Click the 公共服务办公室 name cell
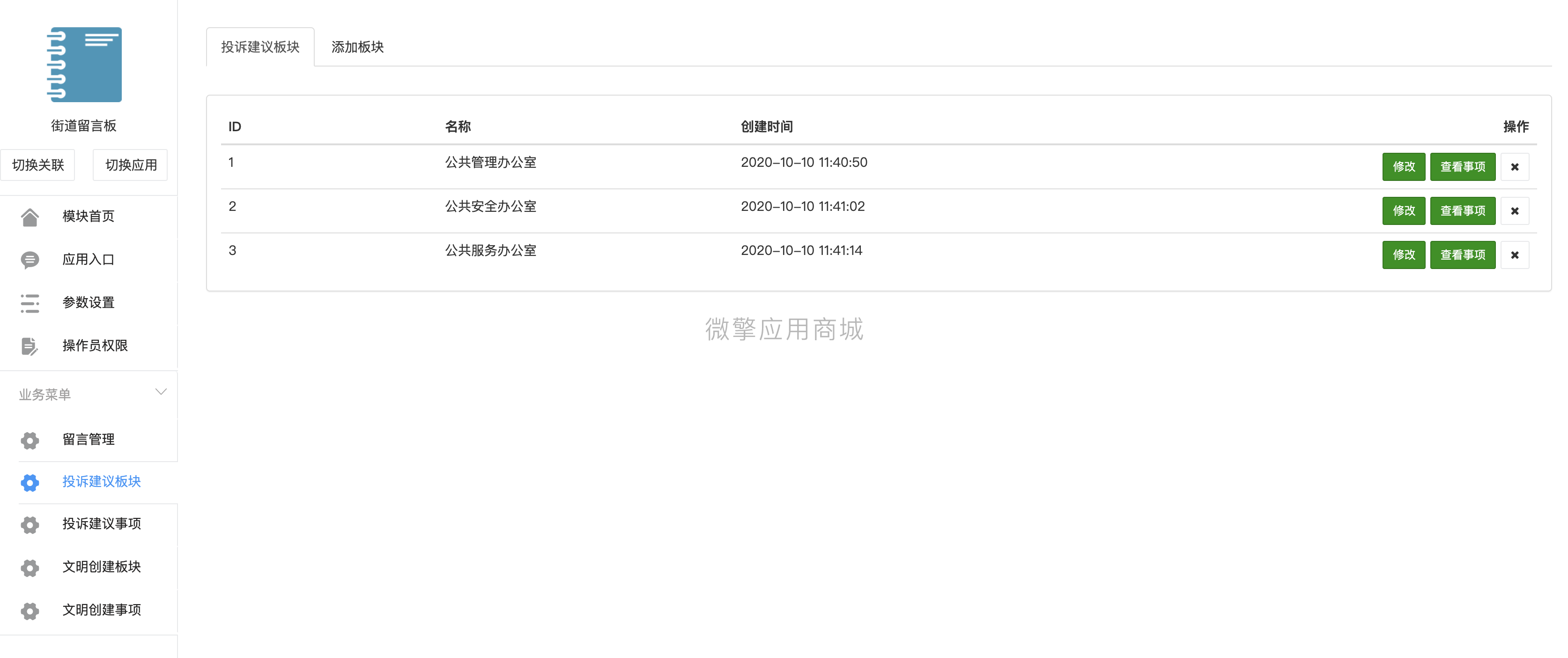This screenshot has width=1568, height=658. [491, 250]
